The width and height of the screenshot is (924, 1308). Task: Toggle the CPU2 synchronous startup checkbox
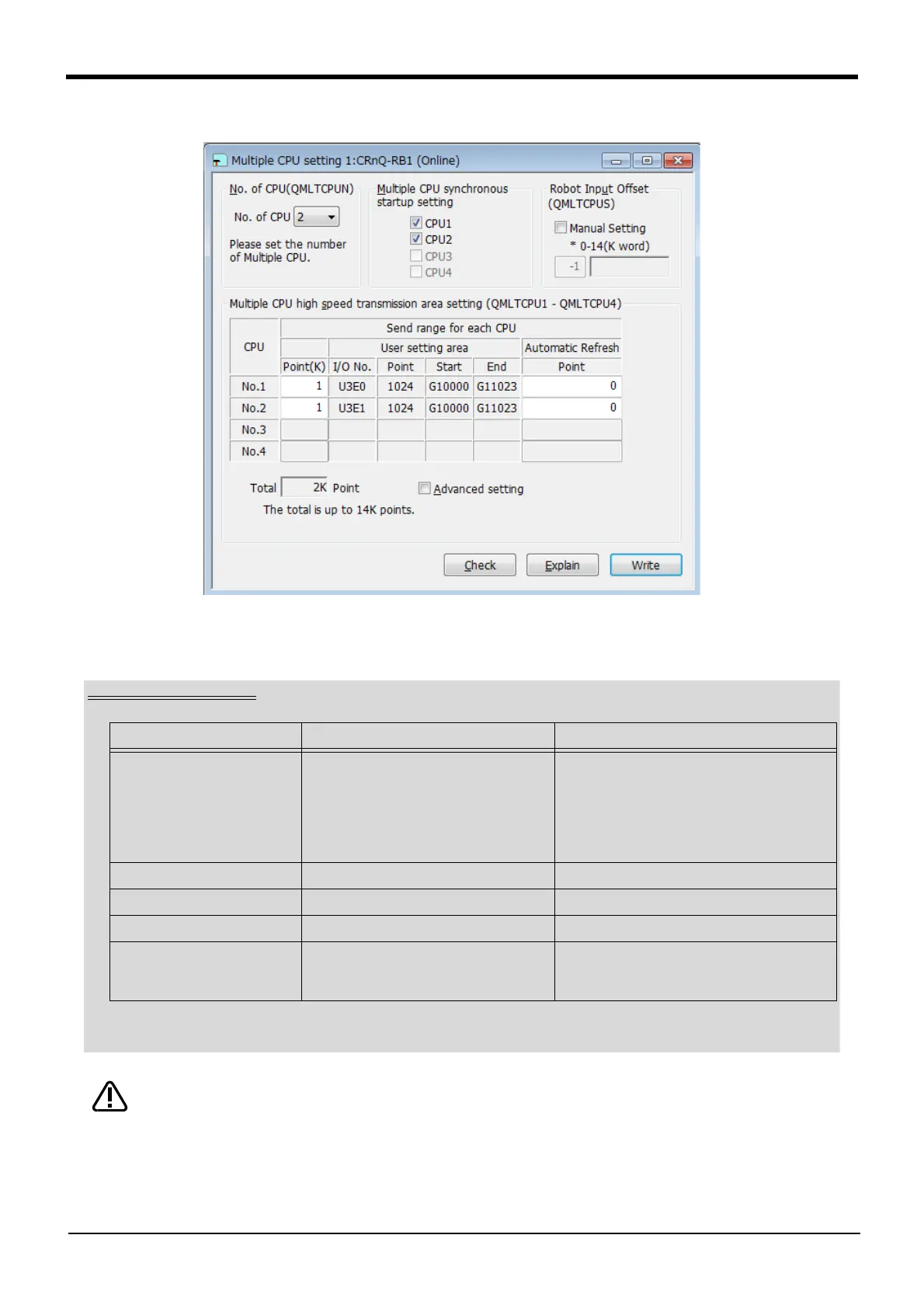tap(416, 239)
